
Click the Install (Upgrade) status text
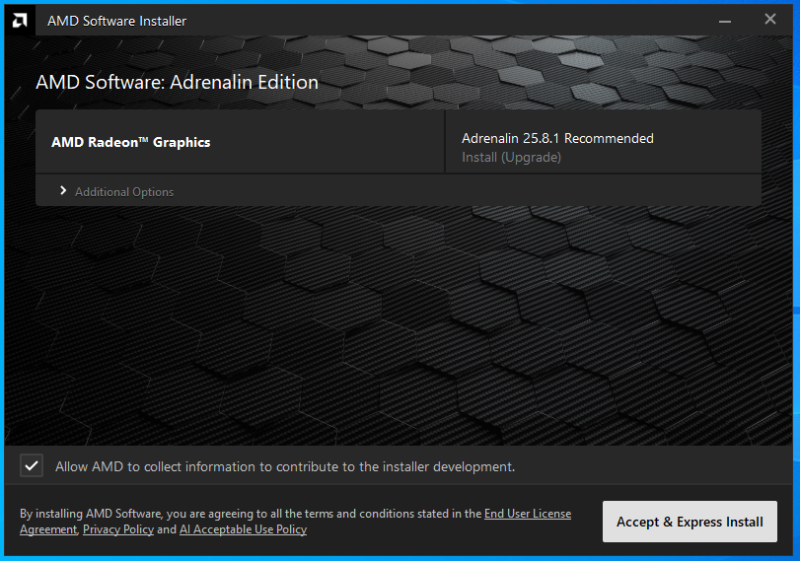tap(512, 157)
